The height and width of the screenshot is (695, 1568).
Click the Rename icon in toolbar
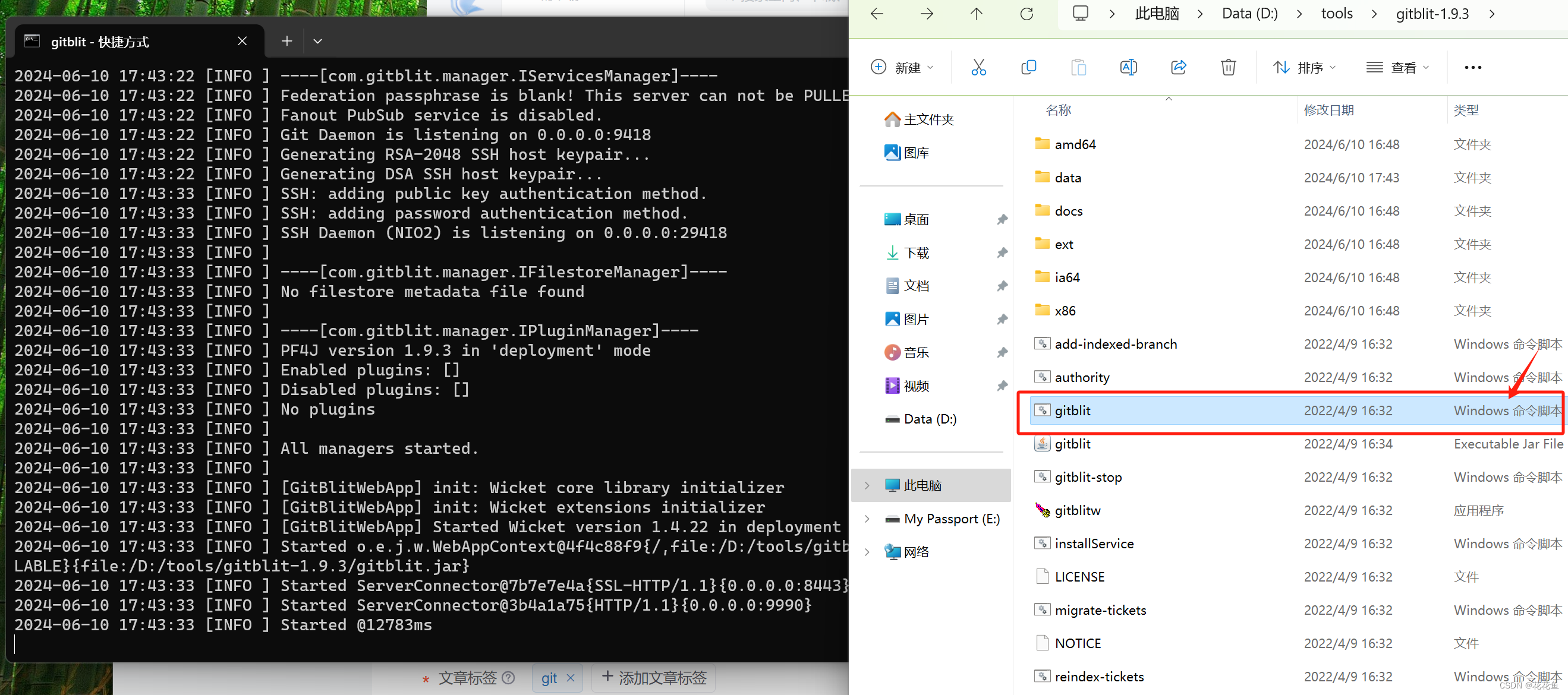(x=1128, y=68)
